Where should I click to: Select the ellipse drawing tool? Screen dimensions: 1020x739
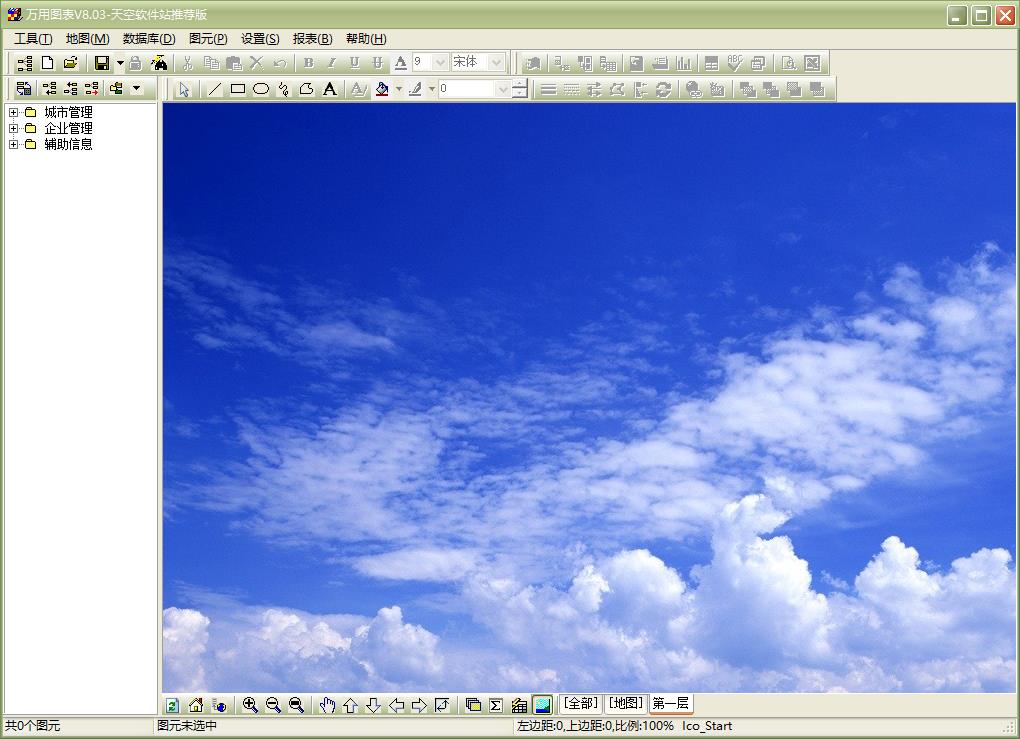(x=261, y=89)
